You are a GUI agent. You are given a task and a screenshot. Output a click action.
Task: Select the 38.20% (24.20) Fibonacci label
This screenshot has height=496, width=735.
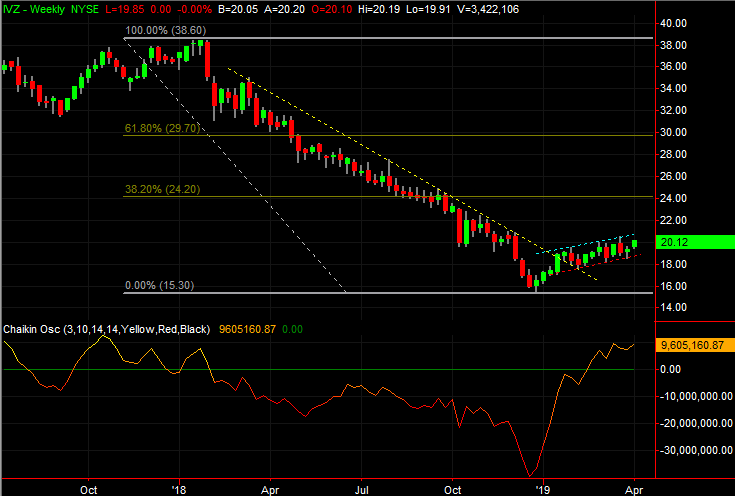[162, 189]
